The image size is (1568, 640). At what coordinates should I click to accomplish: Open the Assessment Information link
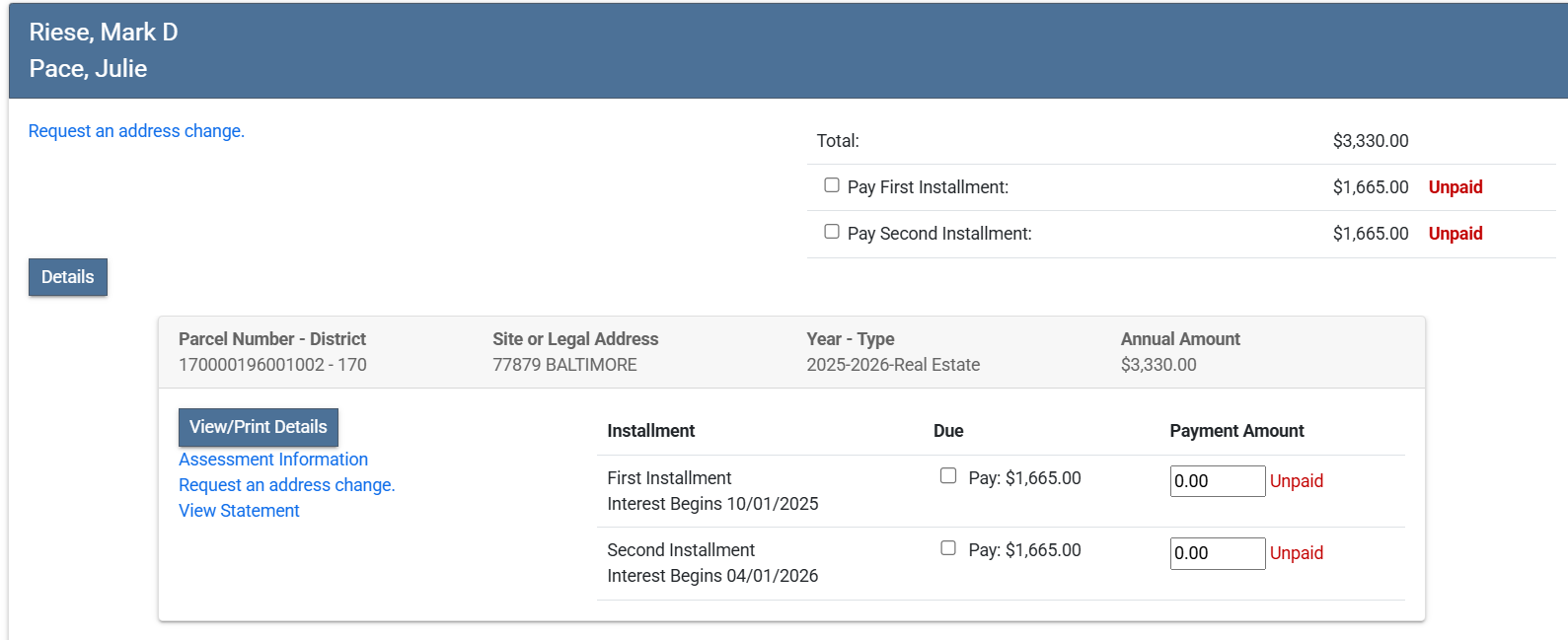[x=273, y=460]
